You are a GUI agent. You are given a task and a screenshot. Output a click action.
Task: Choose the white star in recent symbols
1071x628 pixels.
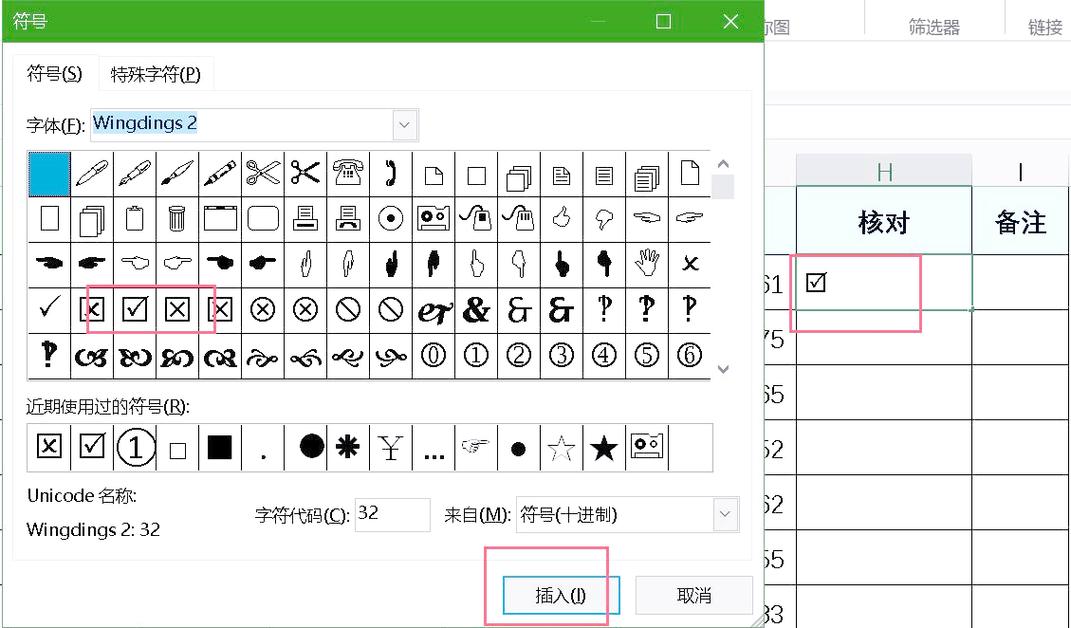(x=561, y=448)
